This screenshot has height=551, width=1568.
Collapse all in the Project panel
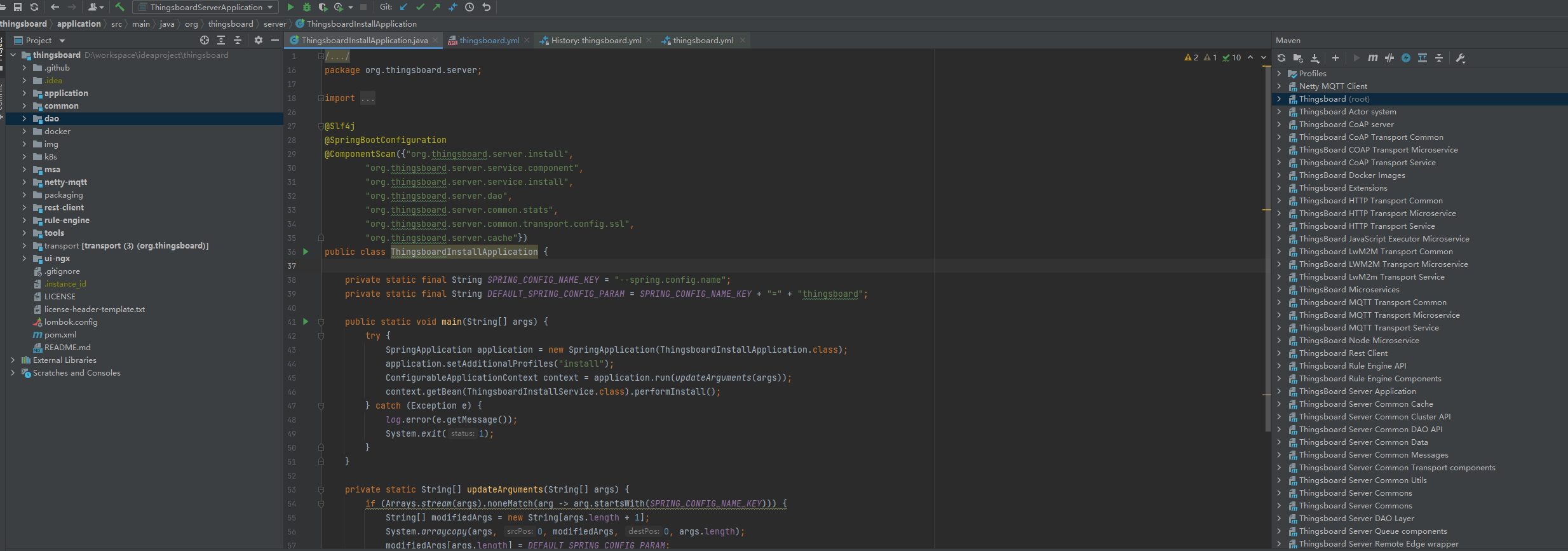[238, 40]
